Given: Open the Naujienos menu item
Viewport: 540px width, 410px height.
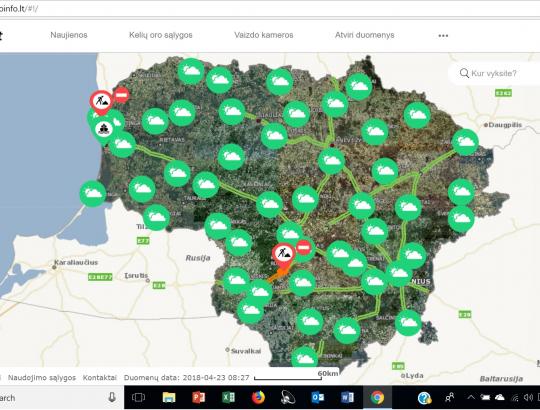Looking at the screenshot, I should [x=69, y=35].
